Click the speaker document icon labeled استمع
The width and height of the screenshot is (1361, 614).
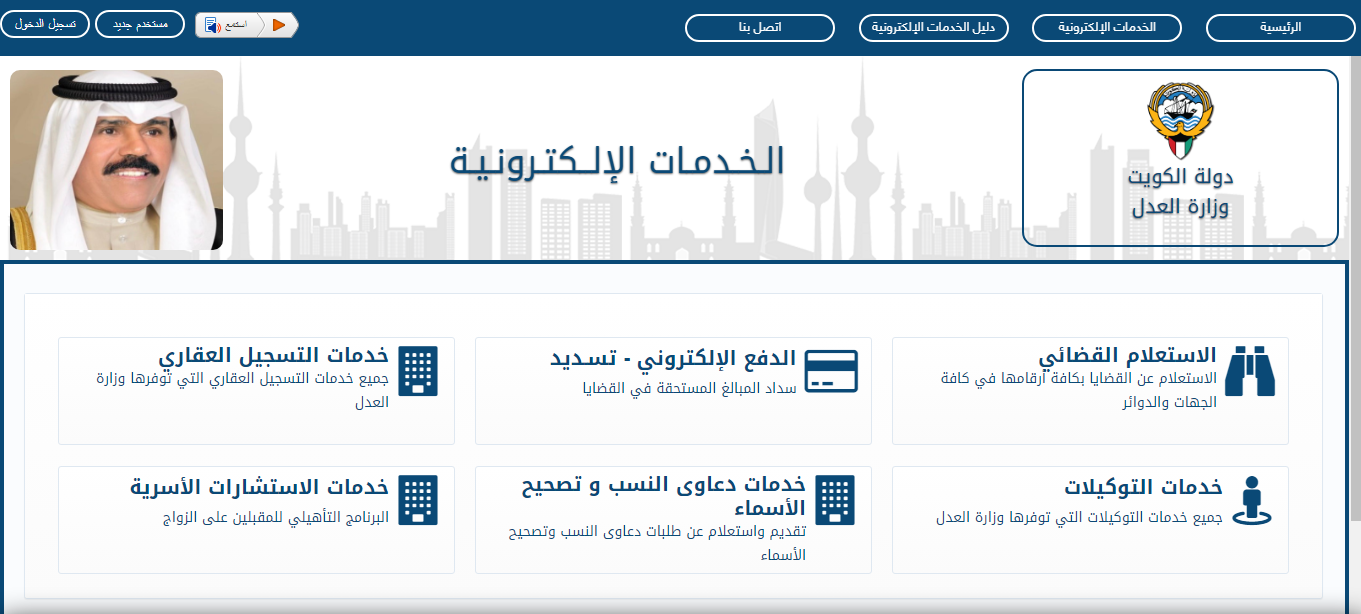[x=212, y=25]
